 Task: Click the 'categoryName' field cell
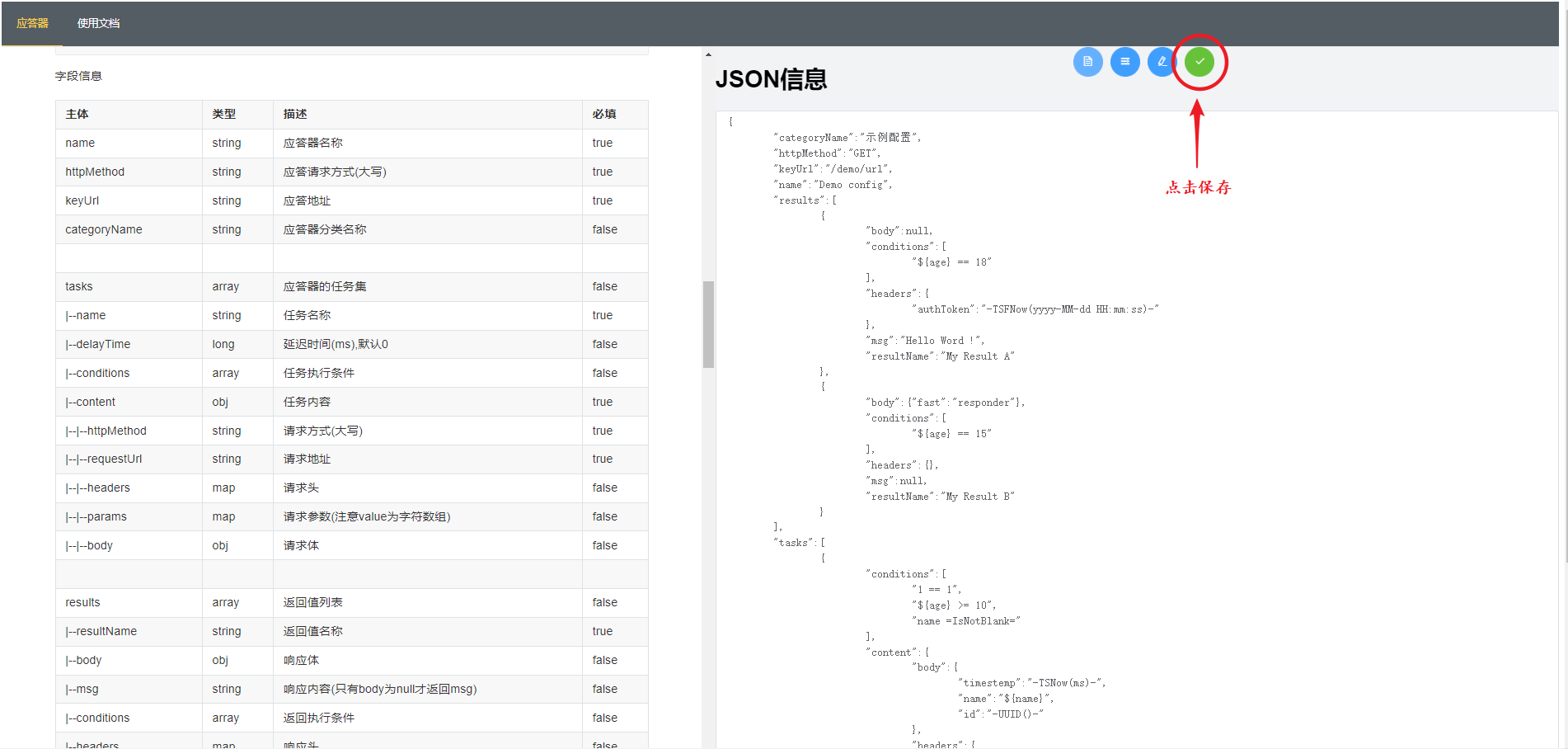click(x=129, y=229)
